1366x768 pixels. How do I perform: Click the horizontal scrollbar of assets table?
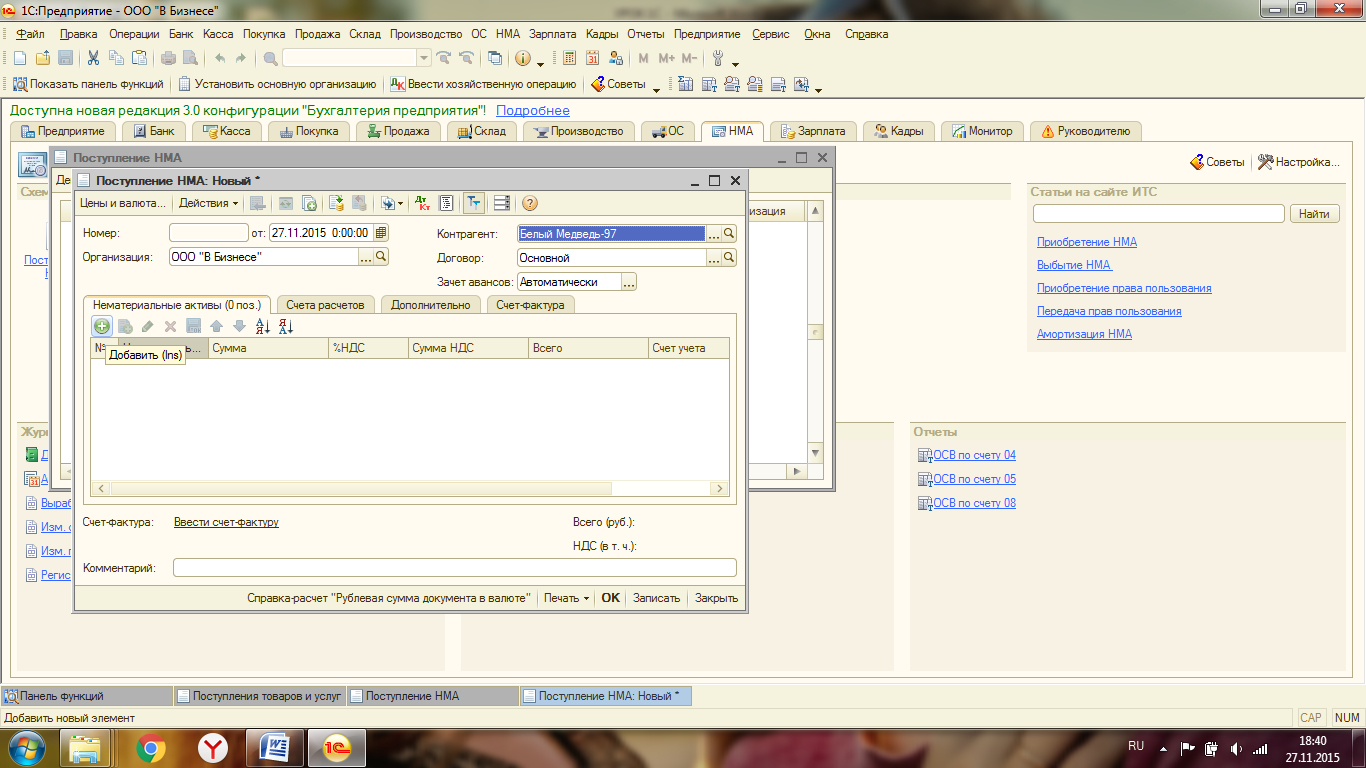410,488
